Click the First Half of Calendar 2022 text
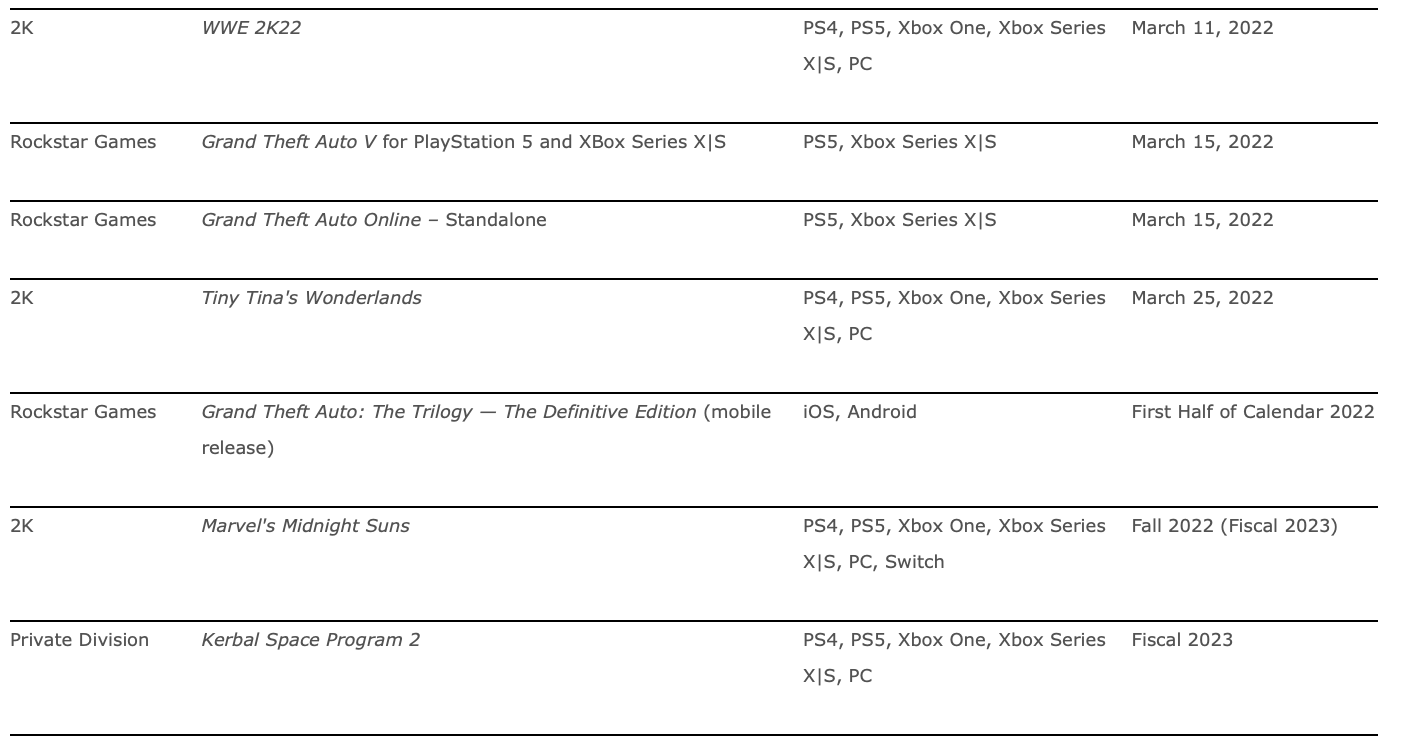Viewport: 1402px width, 742px height. click(1252, 412)
